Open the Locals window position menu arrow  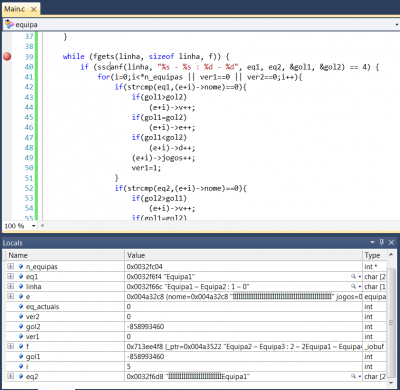click(x=372, y=243)
